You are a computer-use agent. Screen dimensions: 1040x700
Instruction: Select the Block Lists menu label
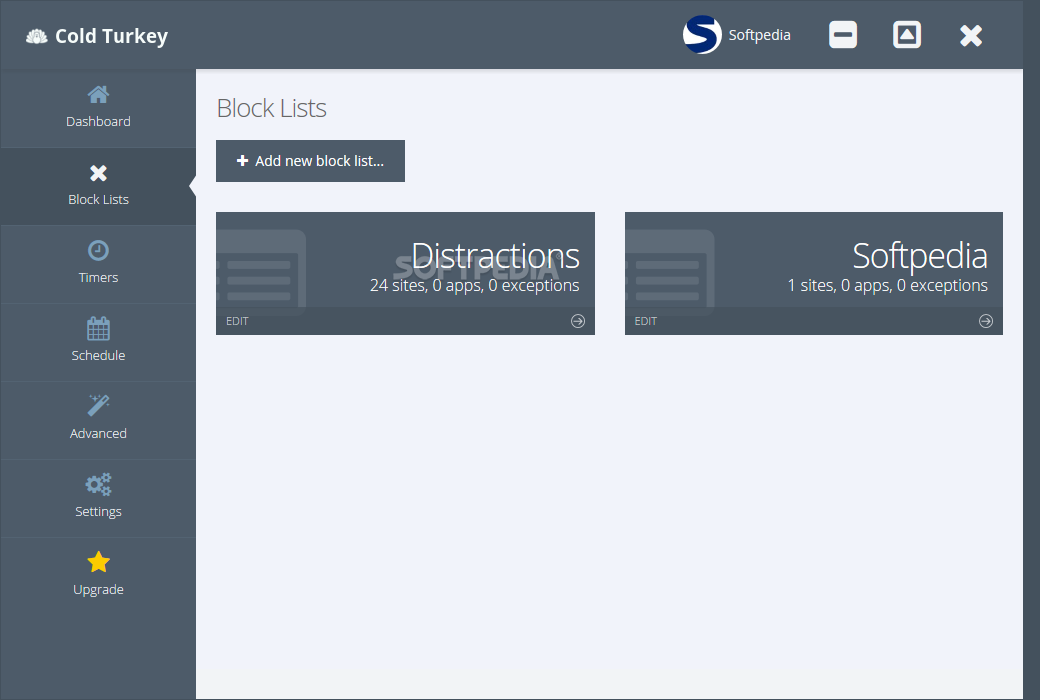tap(98, 200)
